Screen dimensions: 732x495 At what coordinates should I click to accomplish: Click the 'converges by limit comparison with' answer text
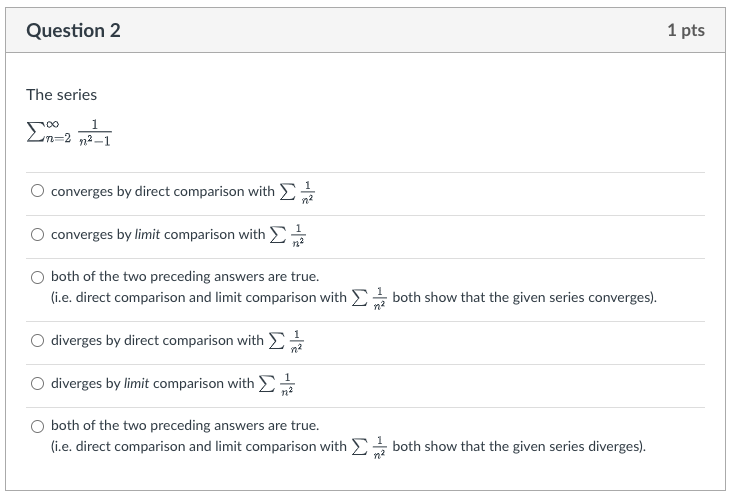(158, 234)
